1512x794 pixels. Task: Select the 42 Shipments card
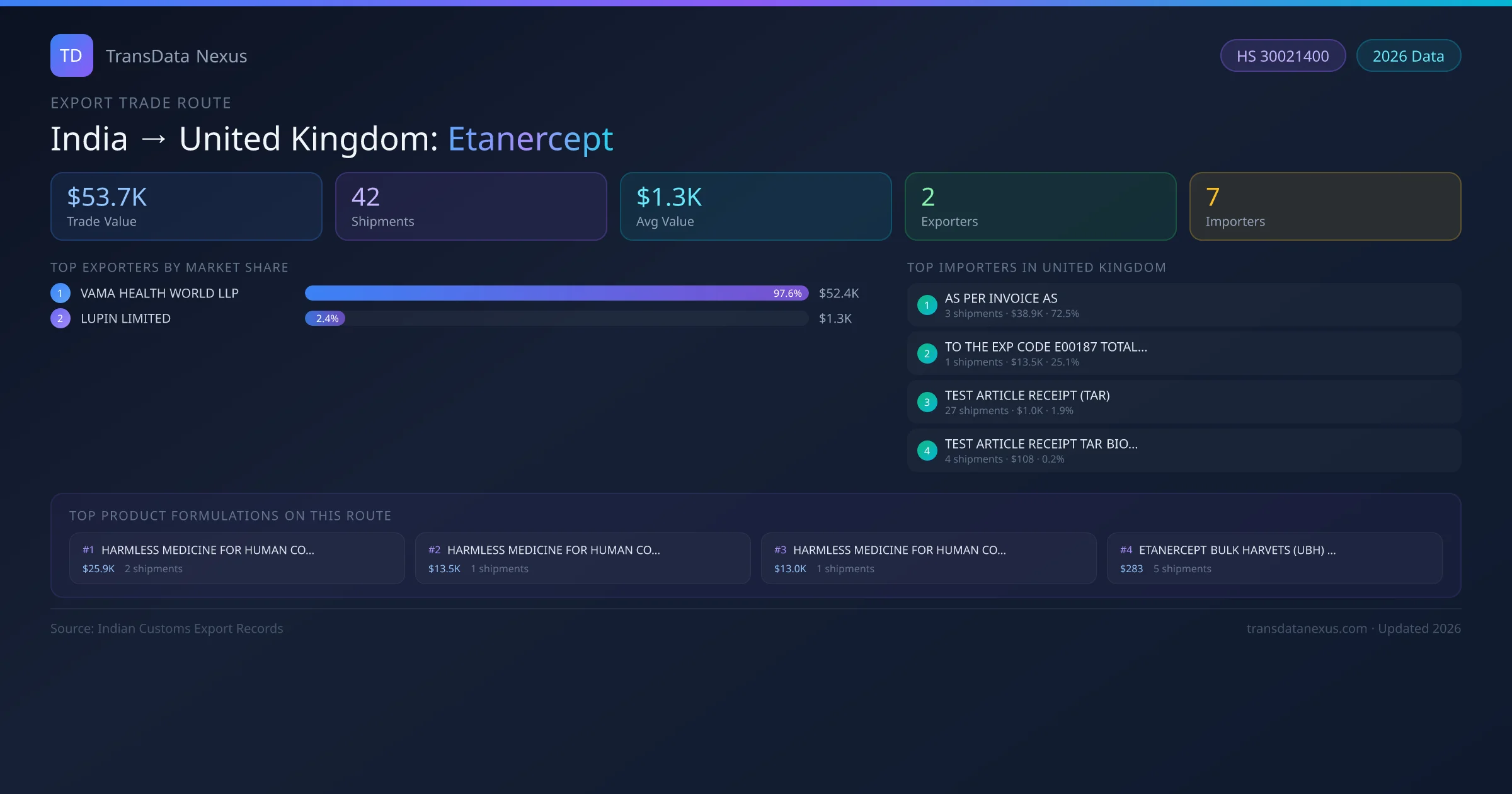click(471, 206)
